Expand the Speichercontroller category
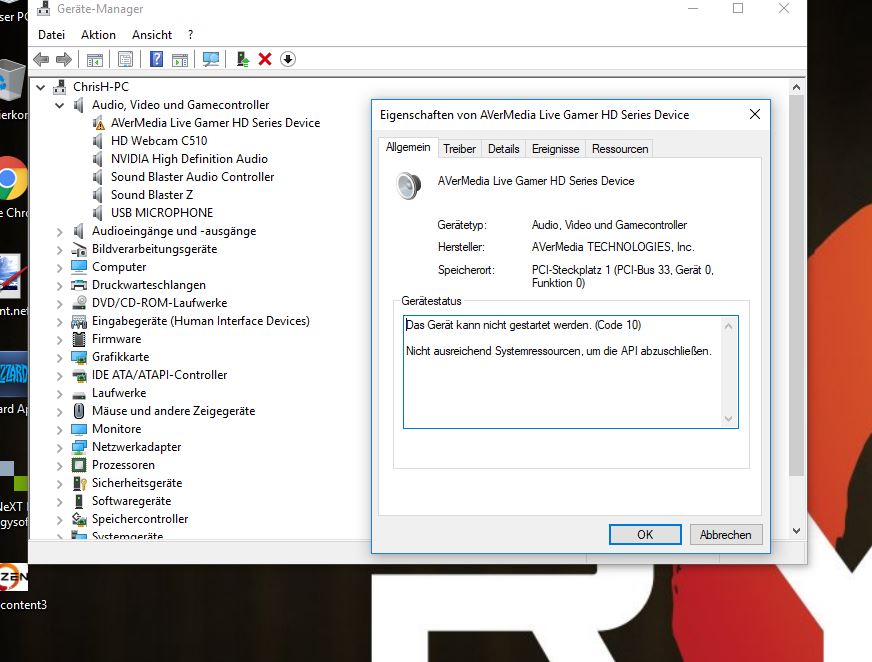Screen dimensions: 872x662 (60, 520)
